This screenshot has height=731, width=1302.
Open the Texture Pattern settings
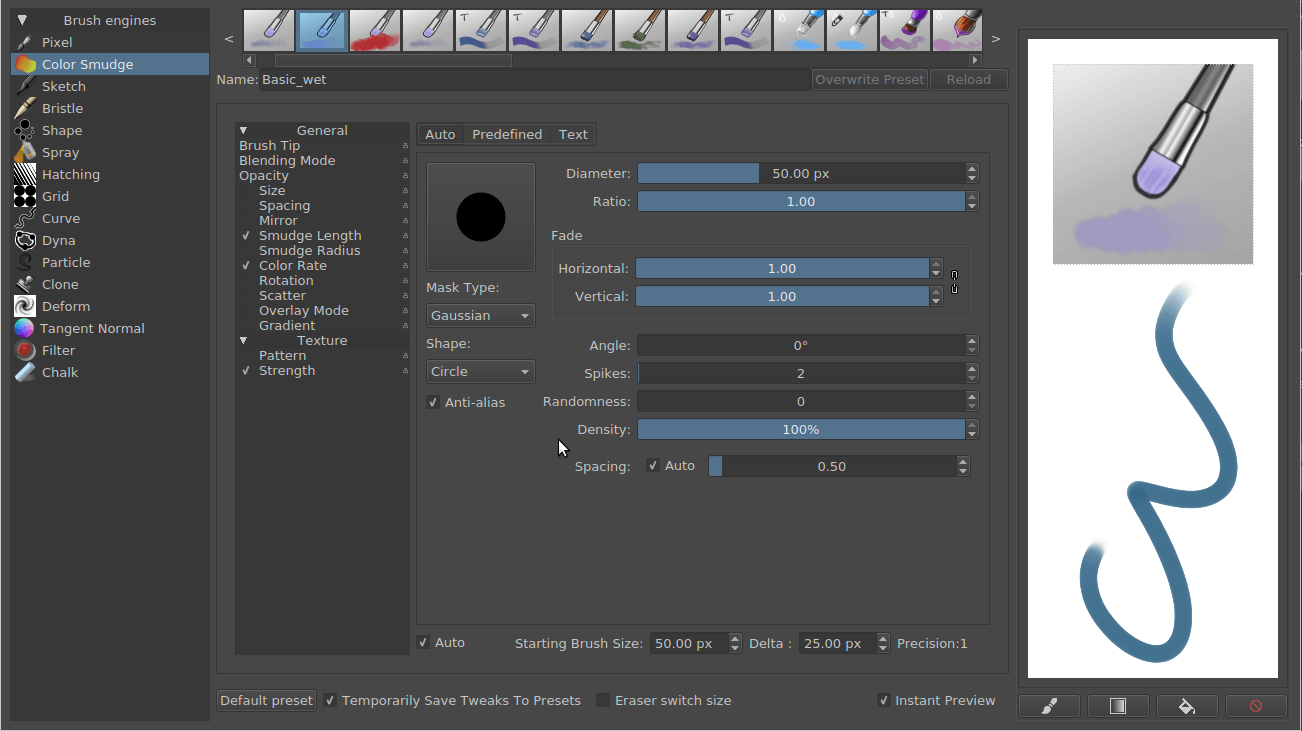282,355
